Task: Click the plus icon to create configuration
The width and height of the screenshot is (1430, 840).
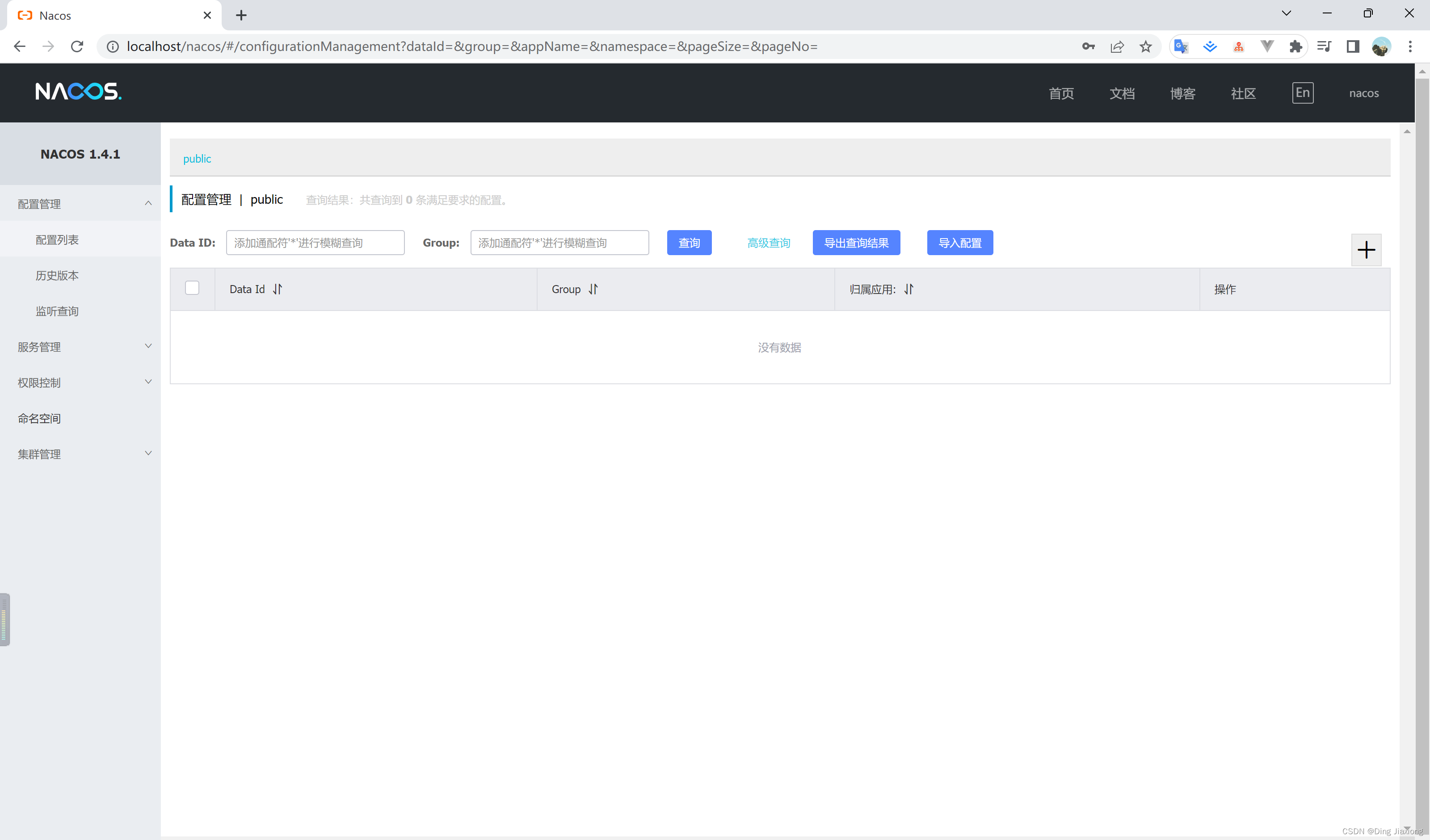Action: (x=1366, y=250)
